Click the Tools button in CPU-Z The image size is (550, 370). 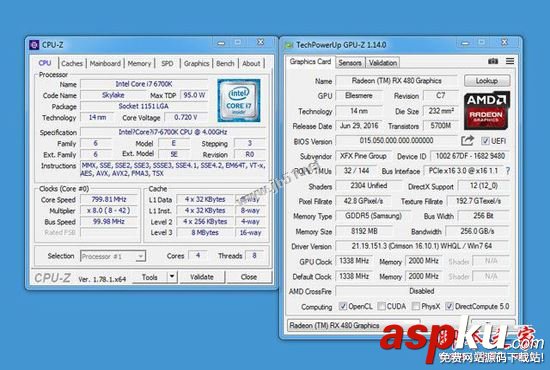[x=150, y=277]
